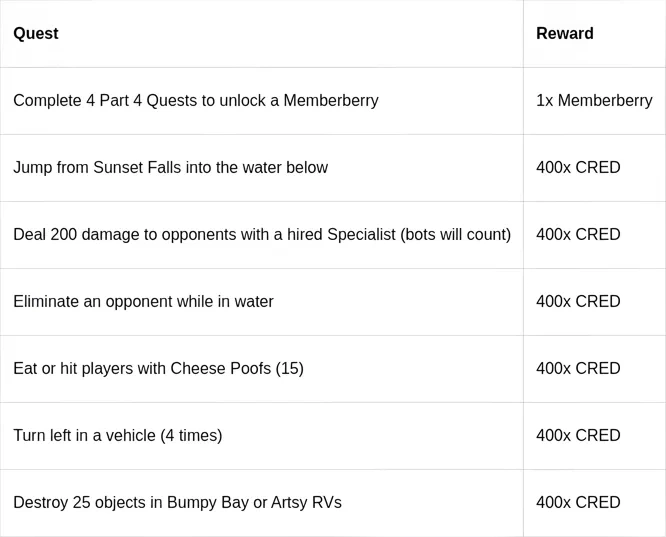Click the reward for Sunset Falls quest

click(x=578, y=168)
